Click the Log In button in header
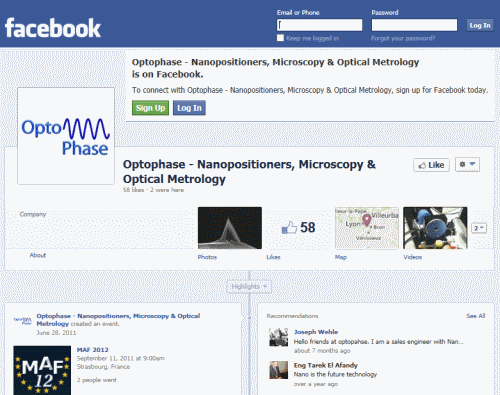 (x=480, y=25)
